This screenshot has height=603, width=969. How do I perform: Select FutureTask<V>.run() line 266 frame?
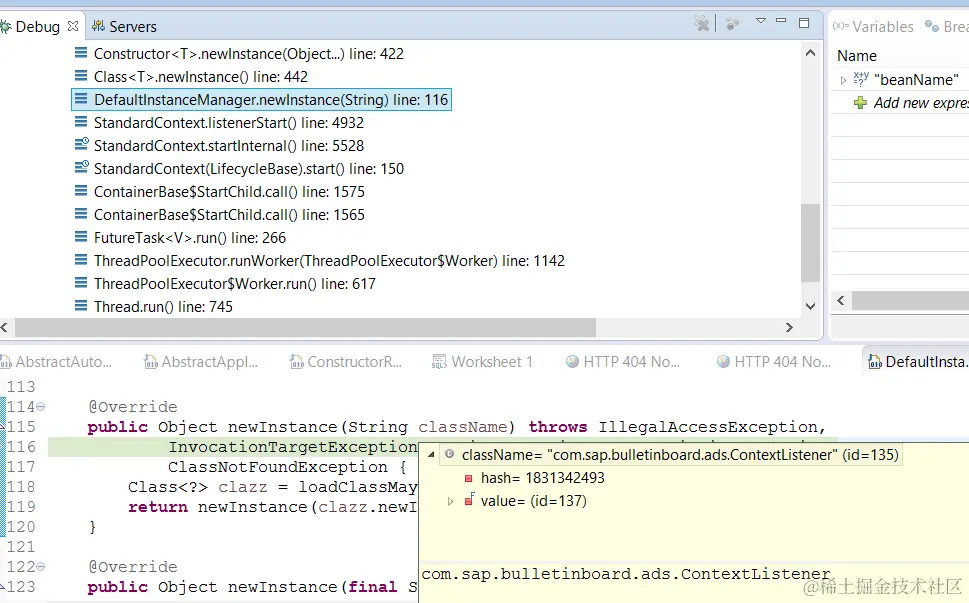[x=190, y=238]
